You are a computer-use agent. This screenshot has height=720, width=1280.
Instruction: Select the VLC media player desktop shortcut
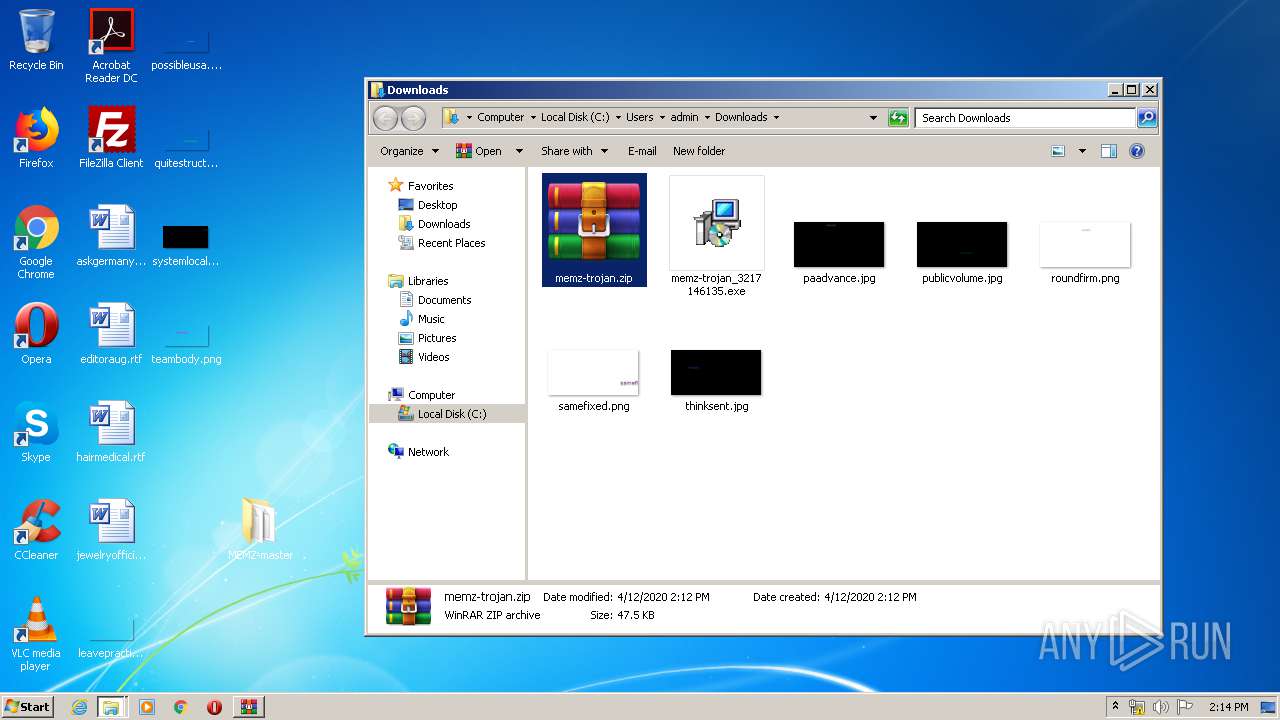(x=36, y=634)
